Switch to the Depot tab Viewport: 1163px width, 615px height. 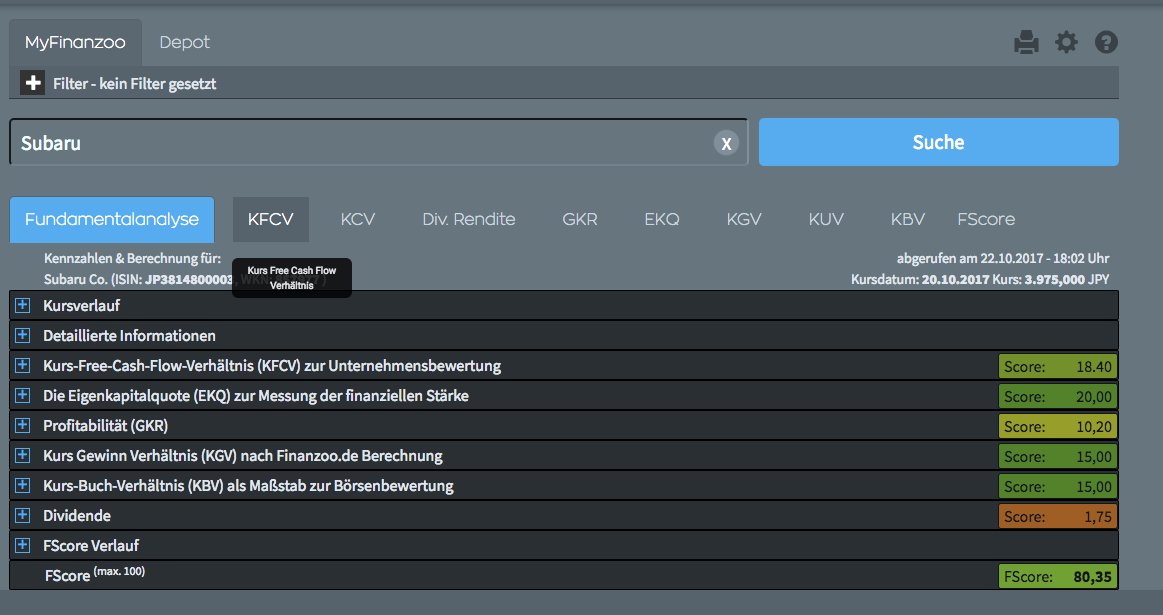tap(184, 42)
